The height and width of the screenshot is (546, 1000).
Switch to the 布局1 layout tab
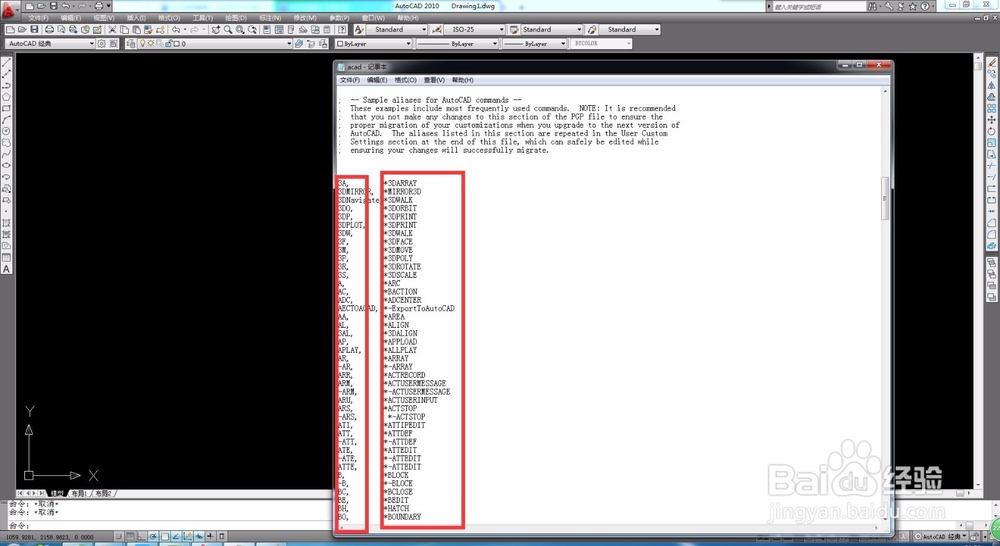[80, 493]
